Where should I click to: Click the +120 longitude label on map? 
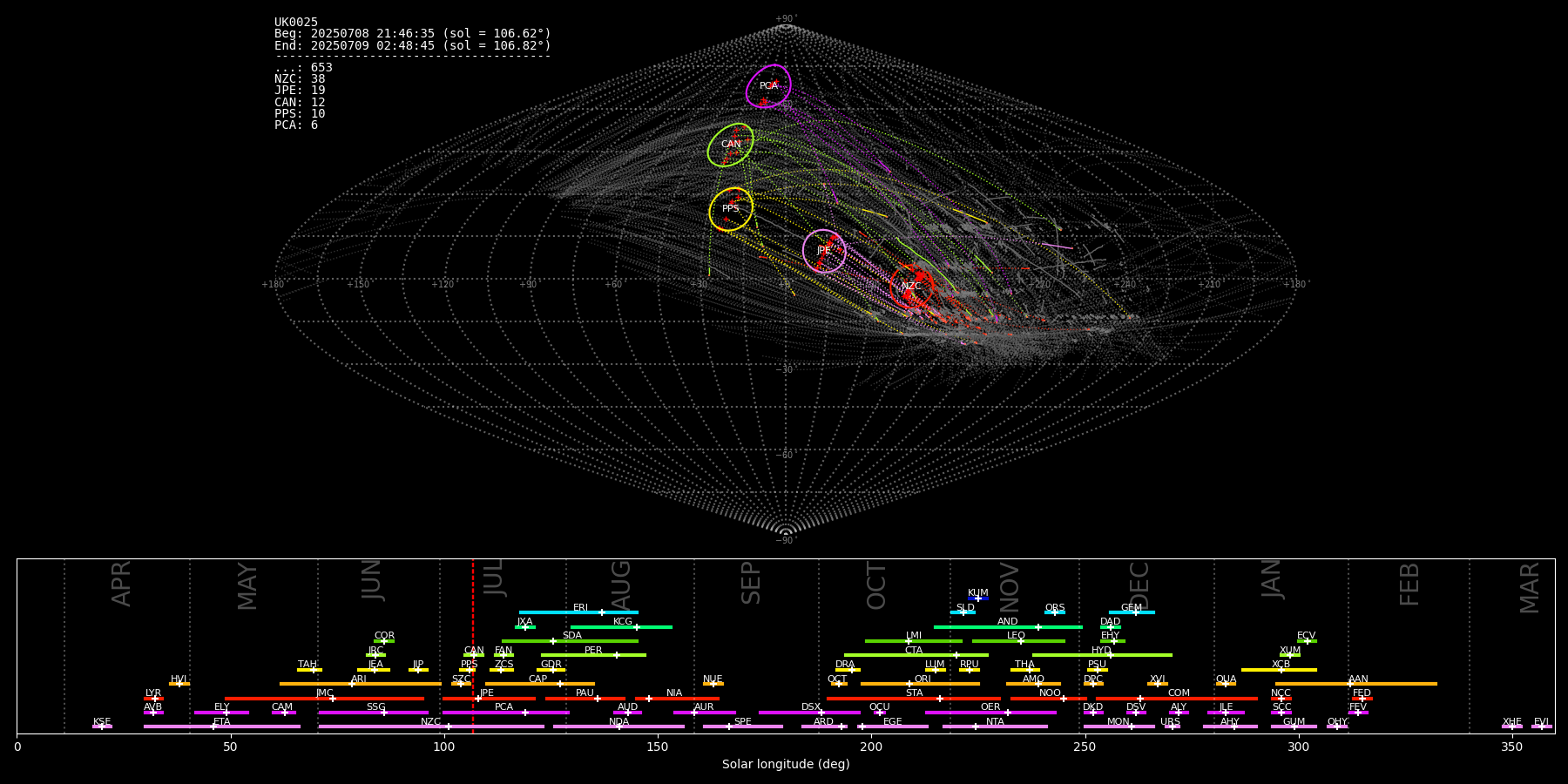point(443,285)
